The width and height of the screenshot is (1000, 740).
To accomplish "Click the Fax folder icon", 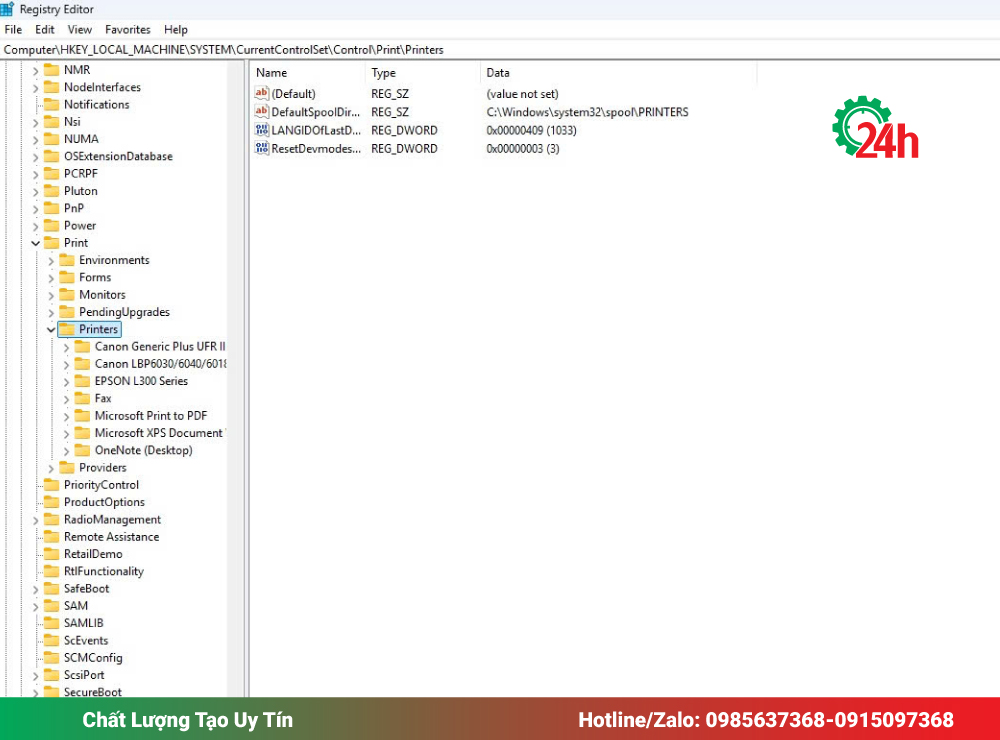I will point(82,398).
